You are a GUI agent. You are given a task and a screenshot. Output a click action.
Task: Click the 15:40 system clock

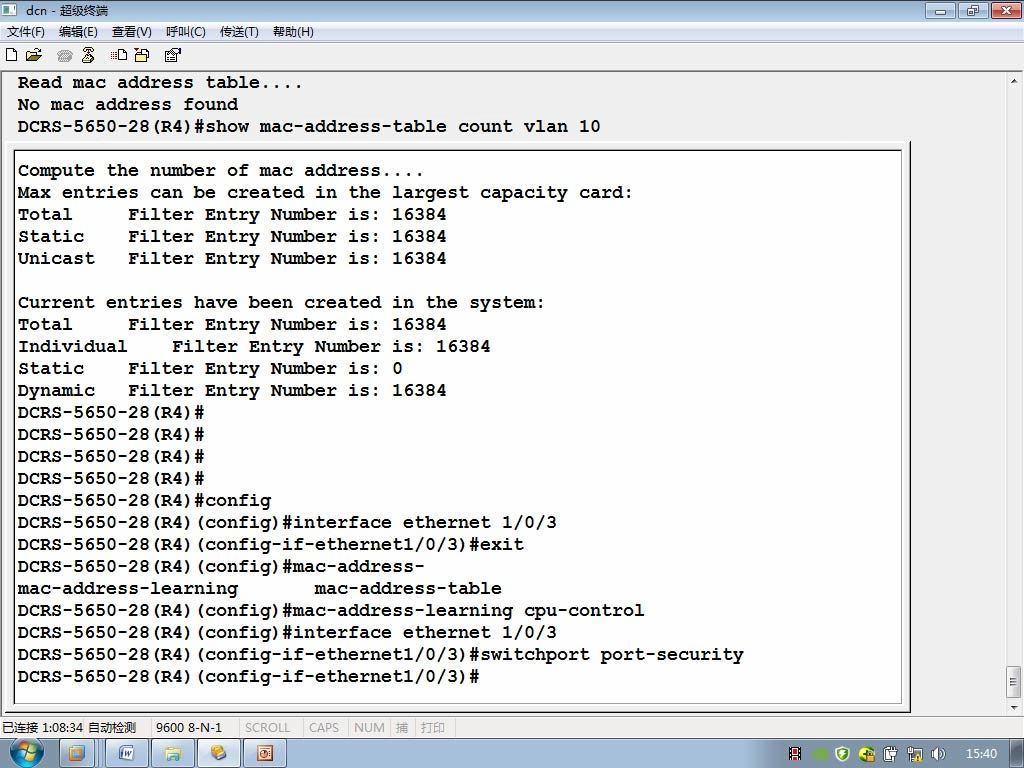point(982,754)
